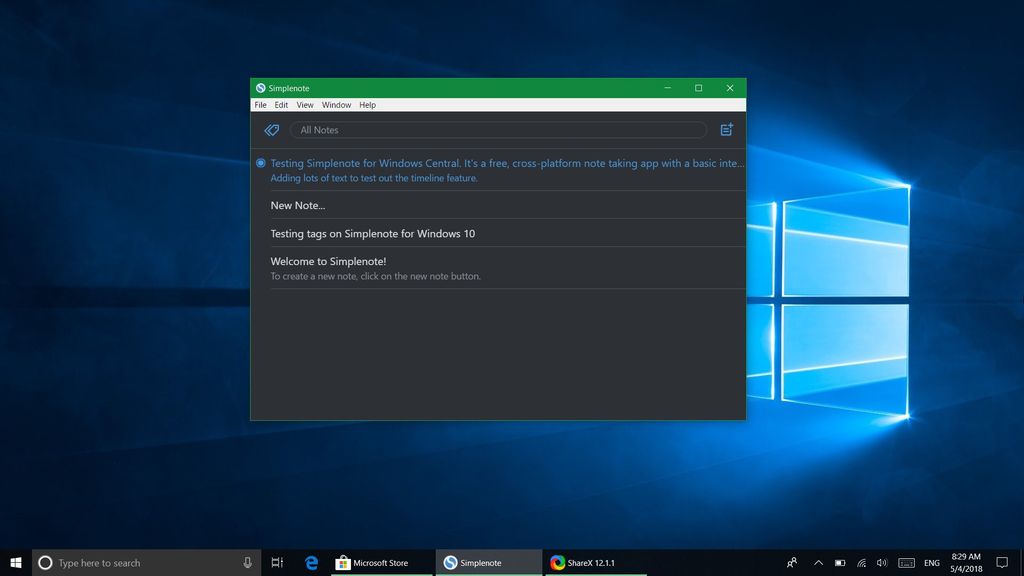Screen dimensions: 1024x576
Task: Open the People hub on the taskbar
Action: [x=792, y=562]
